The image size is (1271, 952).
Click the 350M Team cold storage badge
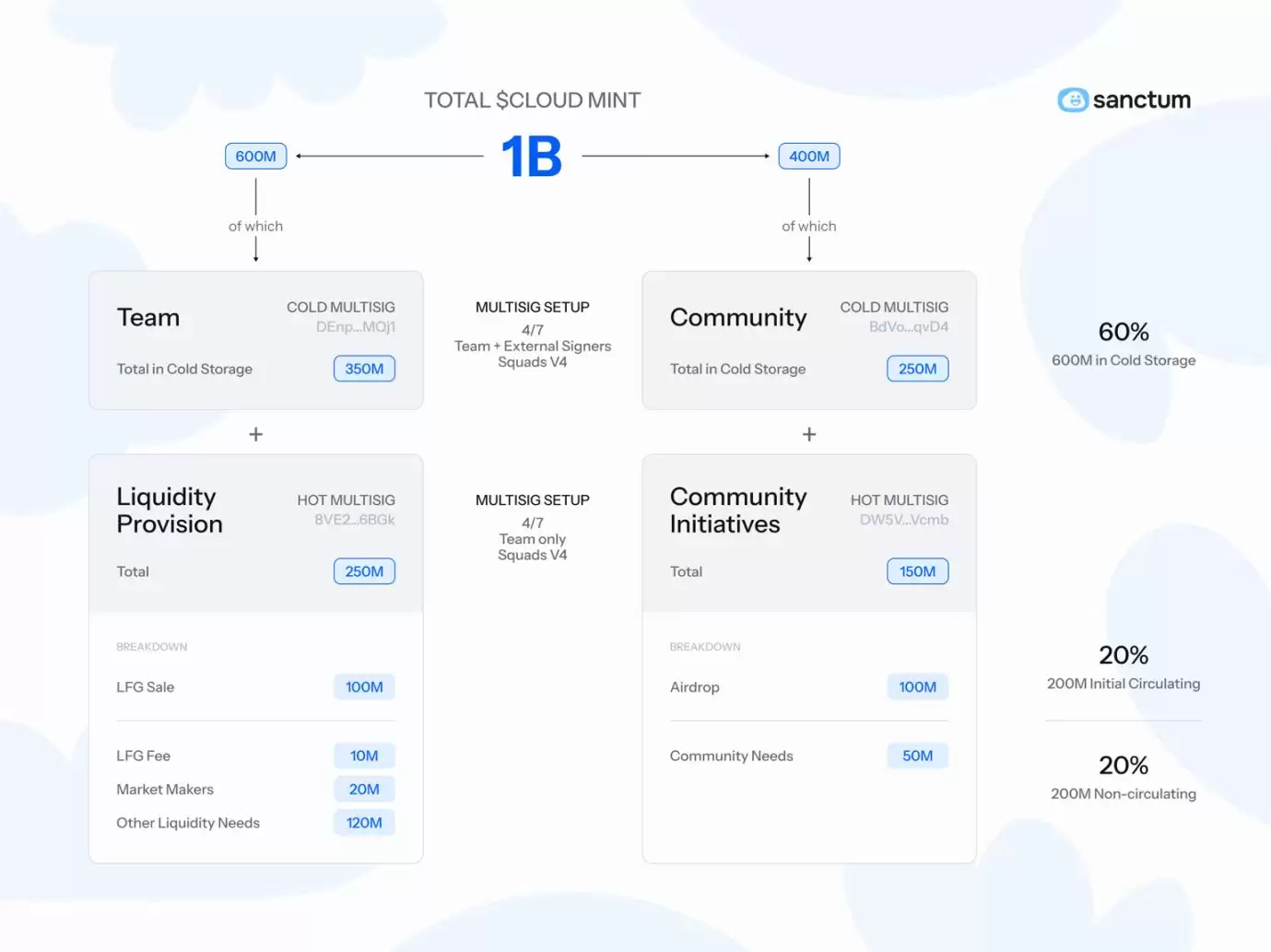[364, 369]
